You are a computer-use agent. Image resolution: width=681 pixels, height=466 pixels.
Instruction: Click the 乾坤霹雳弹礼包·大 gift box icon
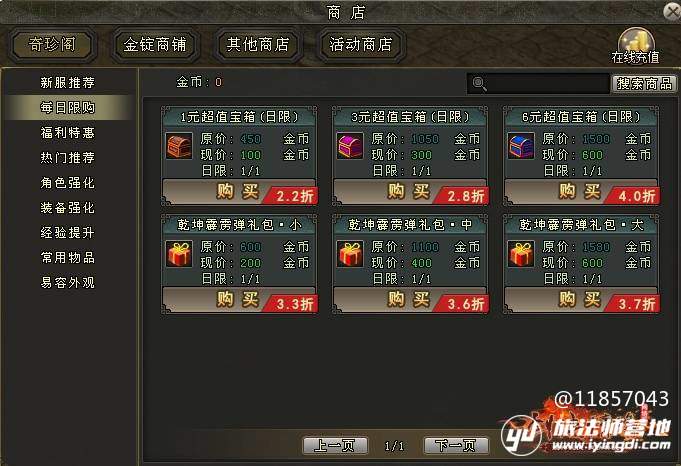pos(521,254)
